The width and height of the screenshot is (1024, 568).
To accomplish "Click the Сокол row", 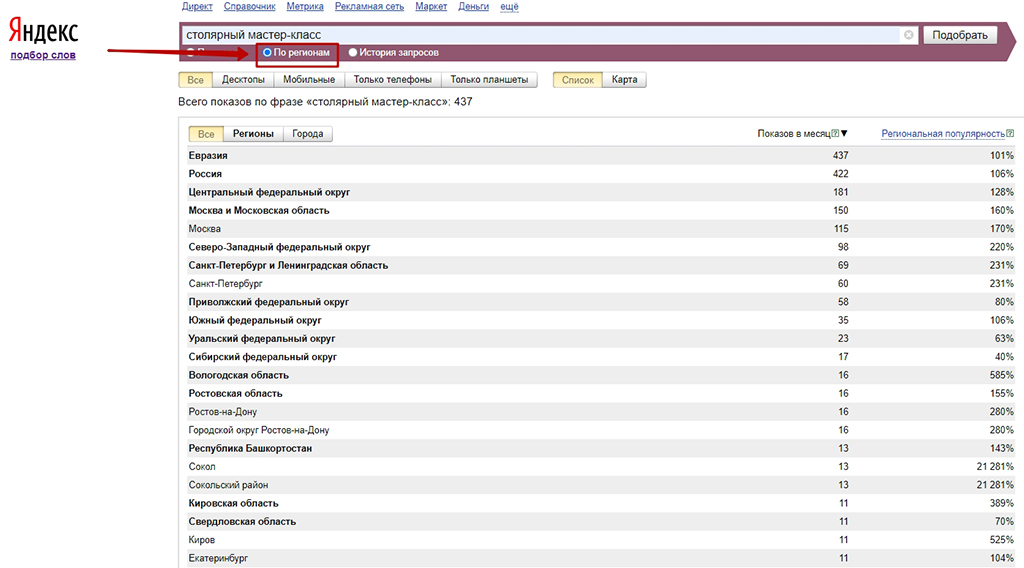I will pos(601,466).
